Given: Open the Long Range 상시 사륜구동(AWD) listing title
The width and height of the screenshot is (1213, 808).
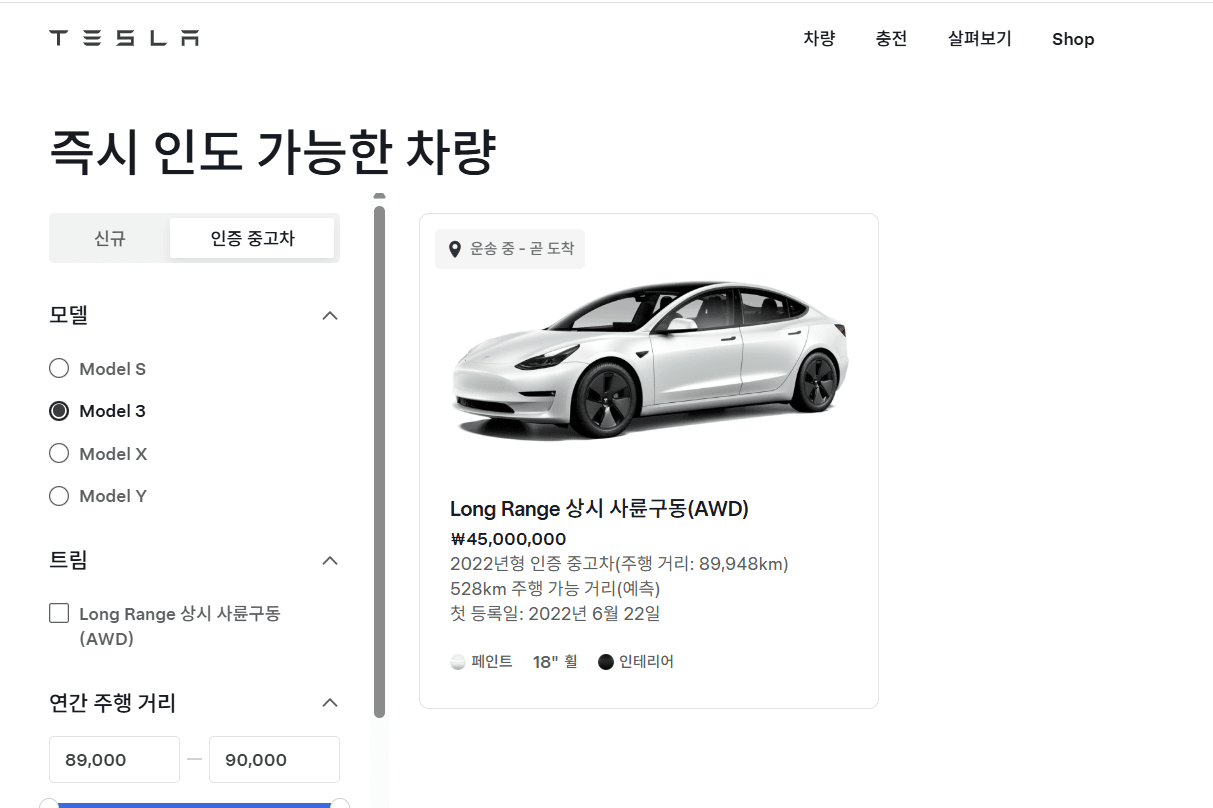Looking at the screenshot, I should [x=599, y=509].
